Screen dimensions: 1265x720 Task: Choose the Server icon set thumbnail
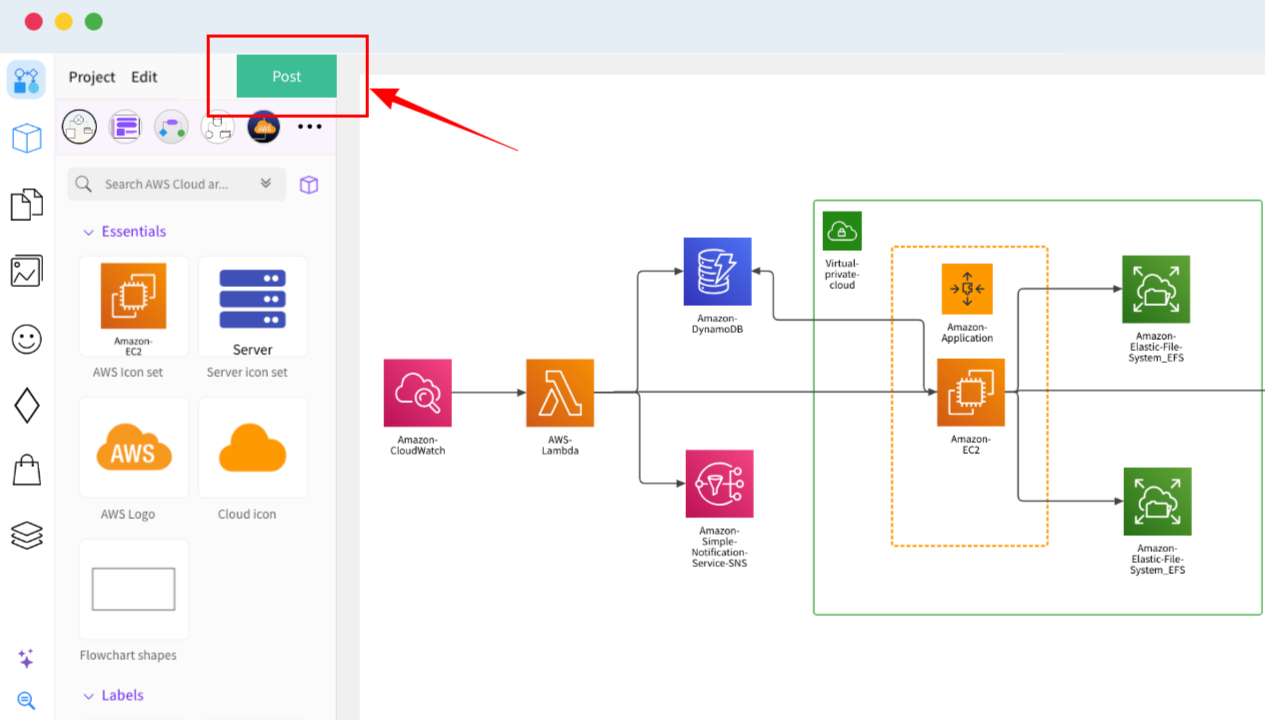pyautogui.click(x=253, y=307)
